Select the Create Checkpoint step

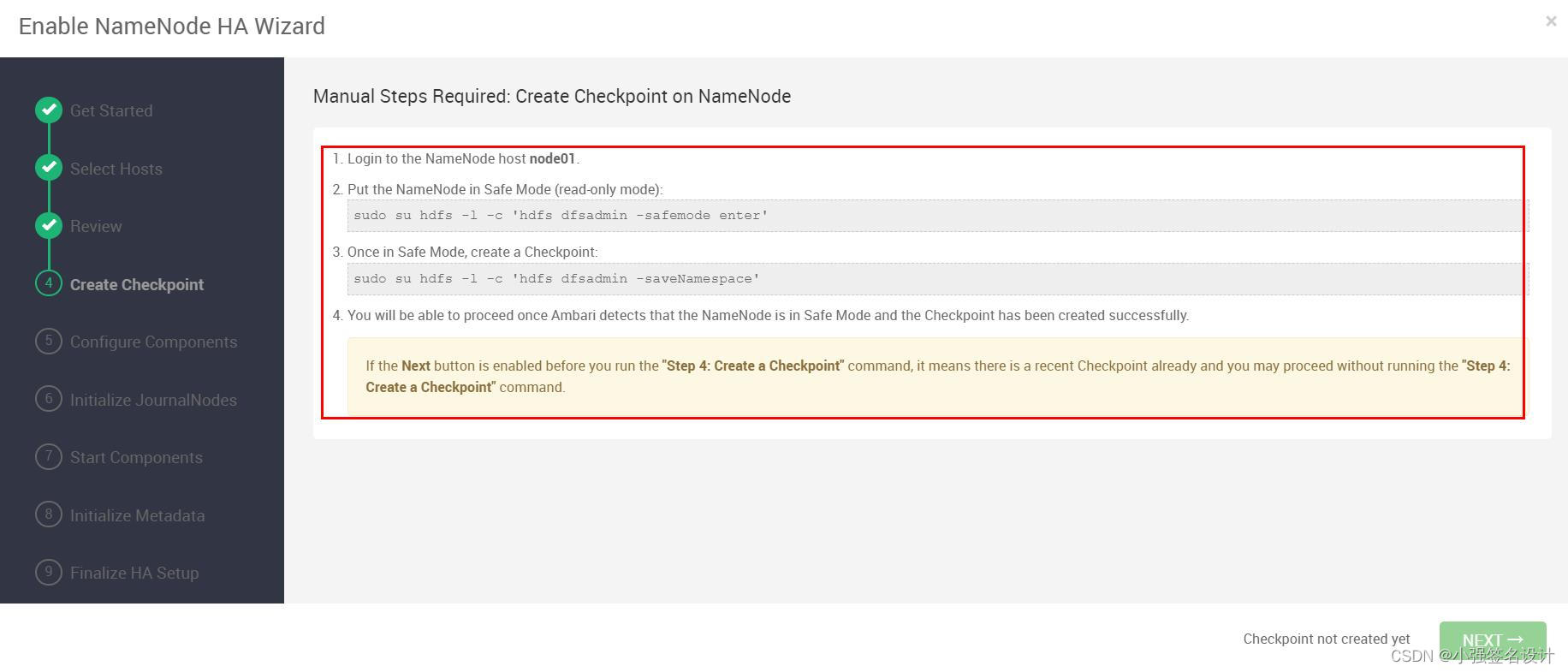point(137,284)
